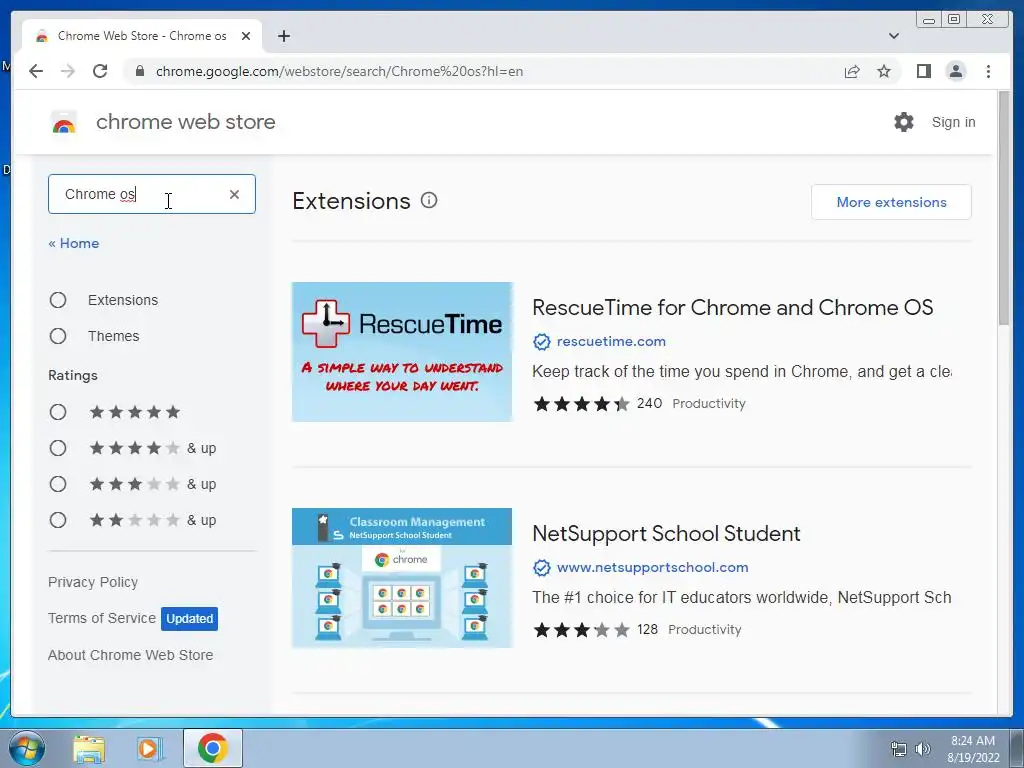Select the Themes filter radio button
Viewport: 1024px width, 768px height.
pos(58,336)
